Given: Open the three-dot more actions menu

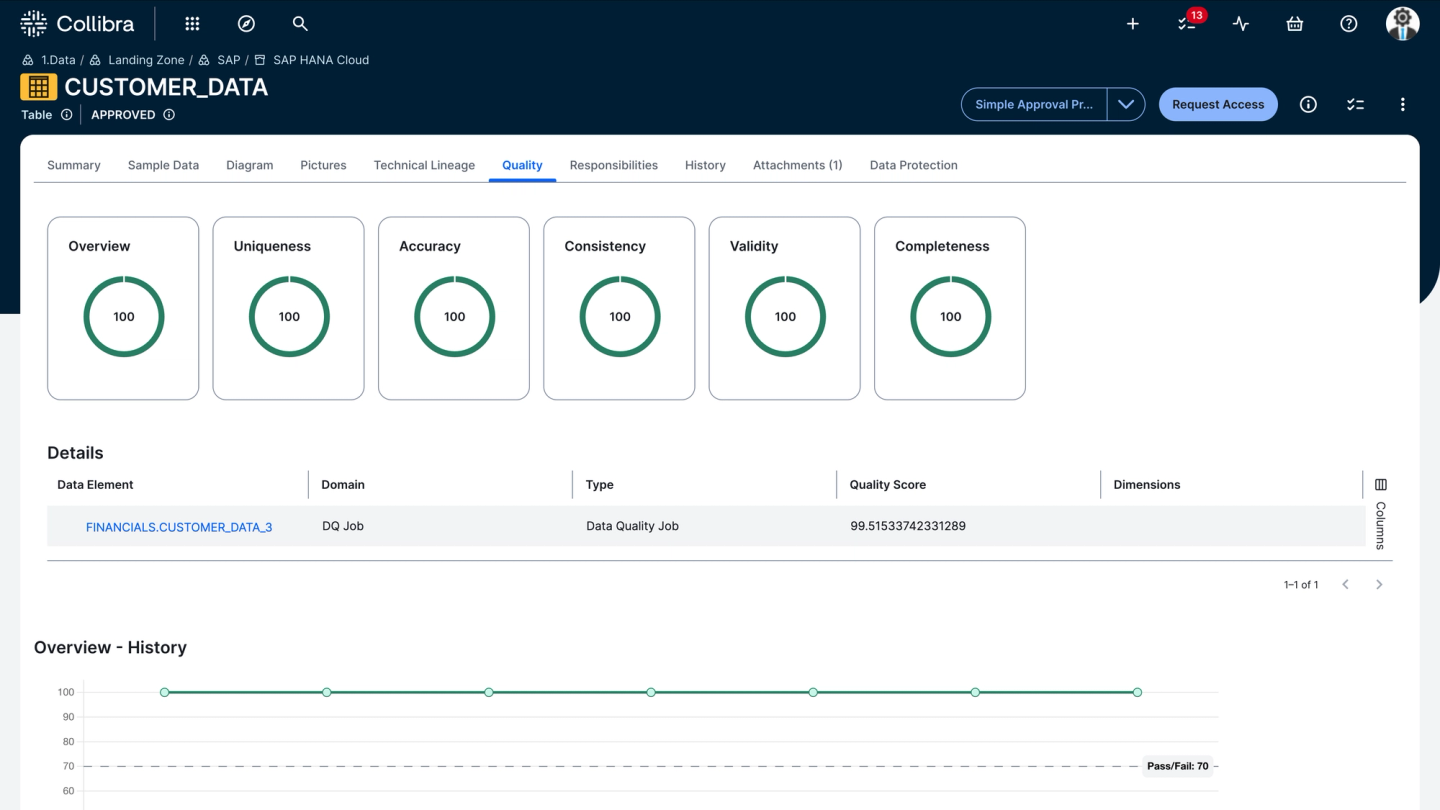Looking at the screenshot, I should [1402, 104].
